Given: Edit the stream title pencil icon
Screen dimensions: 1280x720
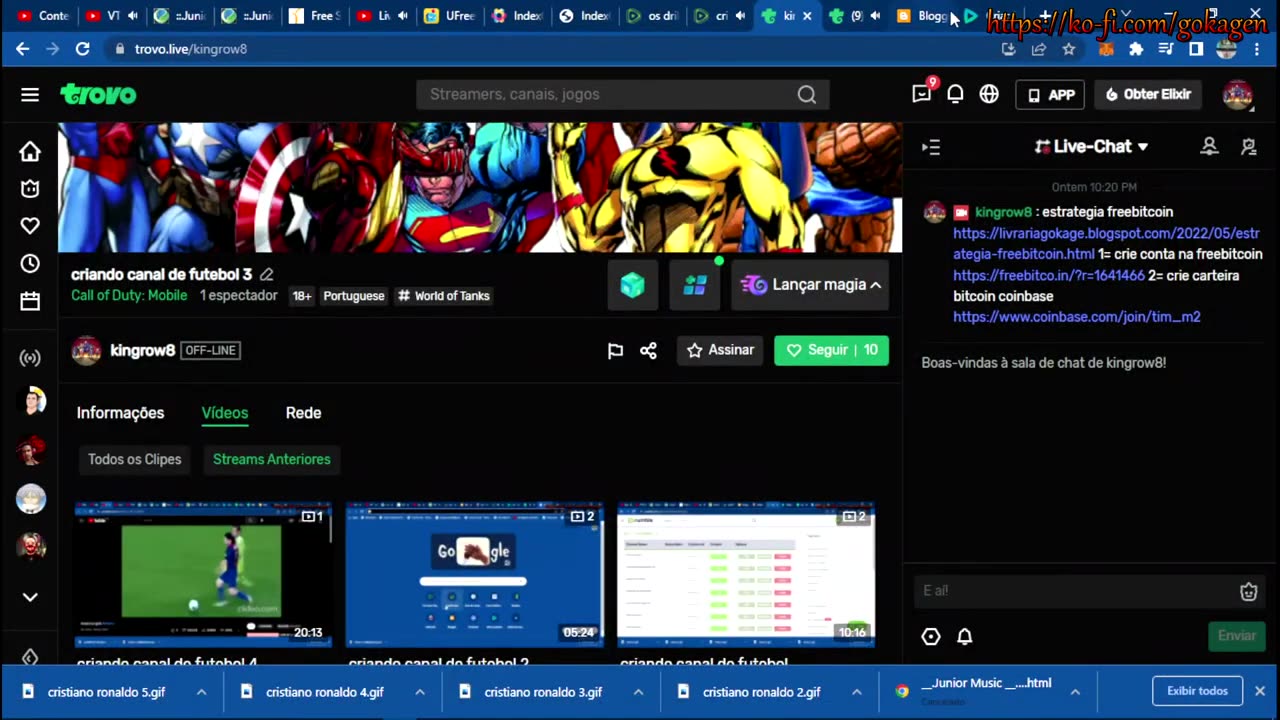Looking at the screenshot, I should click(x=266, y=274).
